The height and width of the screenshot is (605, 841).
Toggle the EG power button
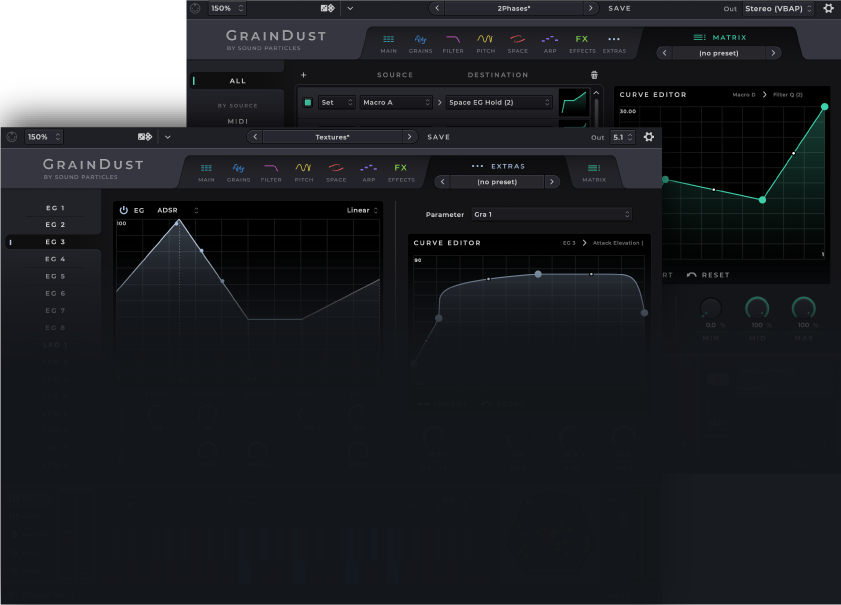point(124,210)
